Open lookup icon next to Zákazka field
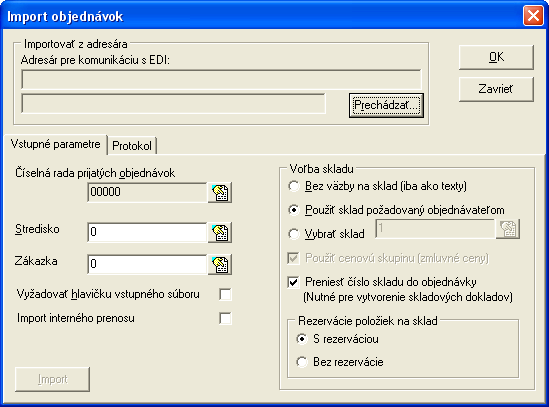Screen dimensions: 549x407 220,264
